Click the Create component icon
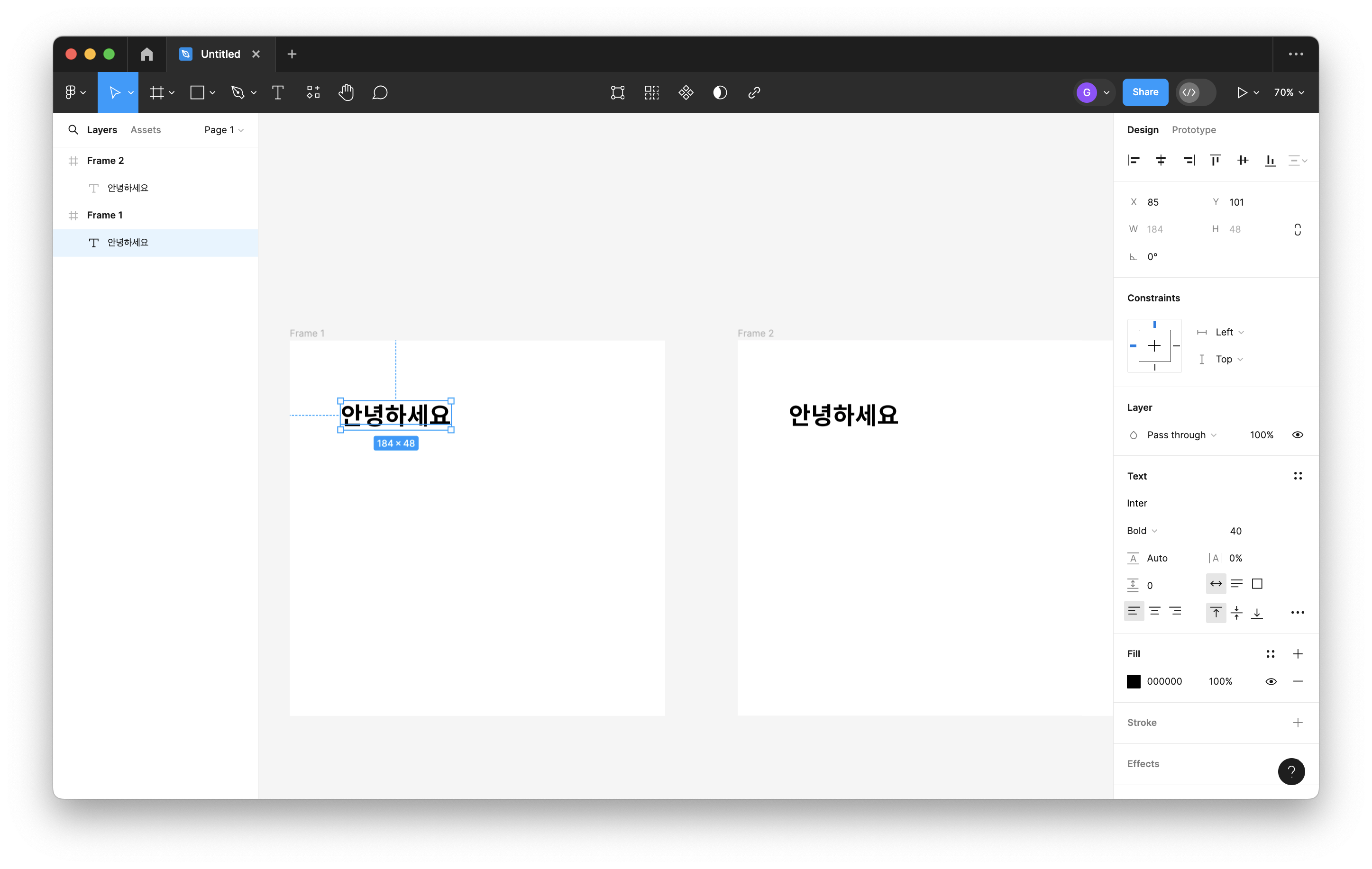The image size is (1372, 869). click(686, 92)
